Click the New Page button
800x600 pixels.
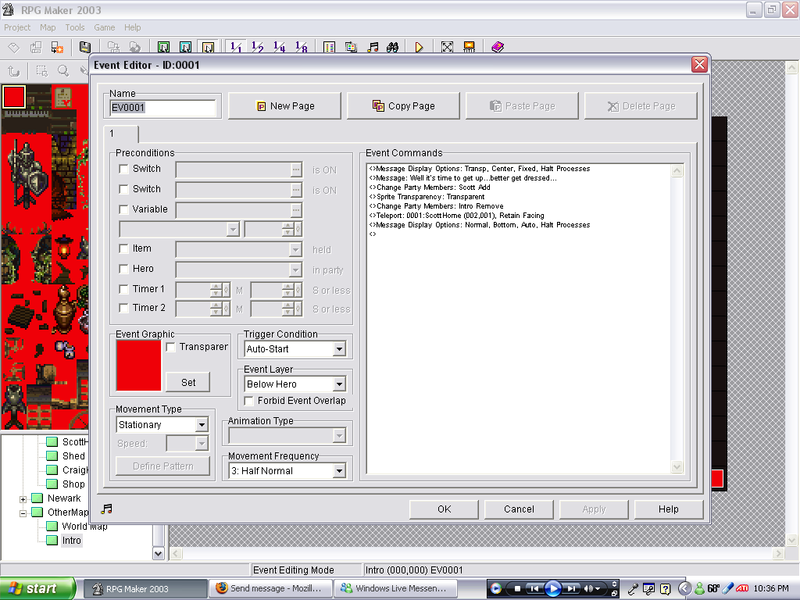click(285, 106)
